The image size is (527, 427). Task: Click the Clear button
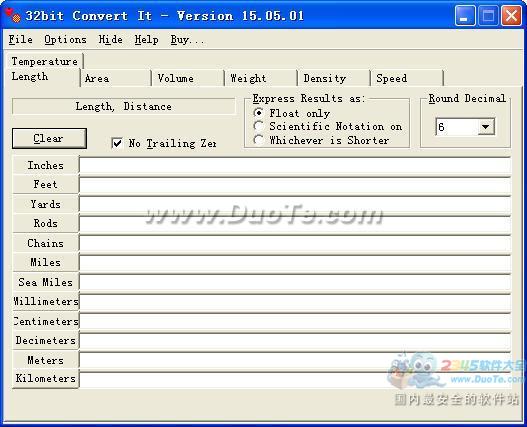[x=49, y=138]
